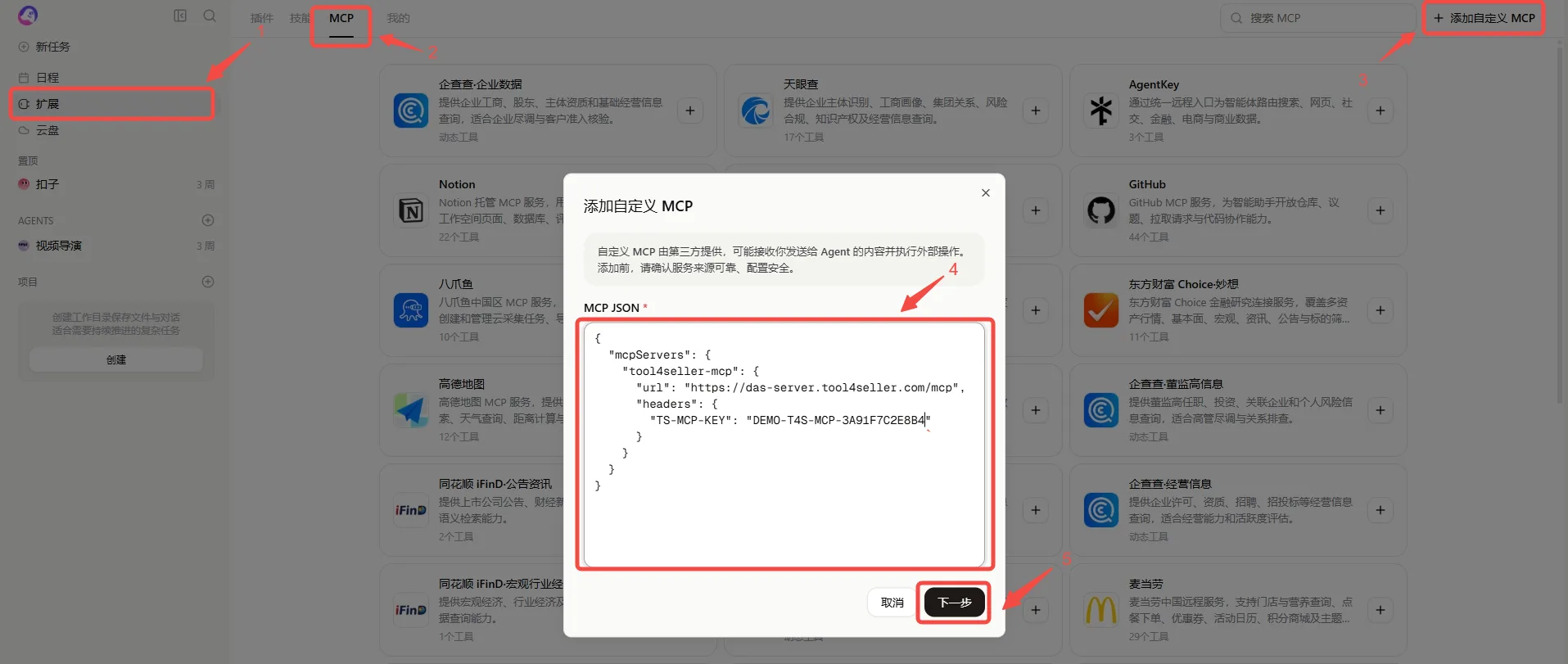The image size is (1568, 664).
Task: Add a new agent beside AGENTS
Action: [x=208, y=220]
